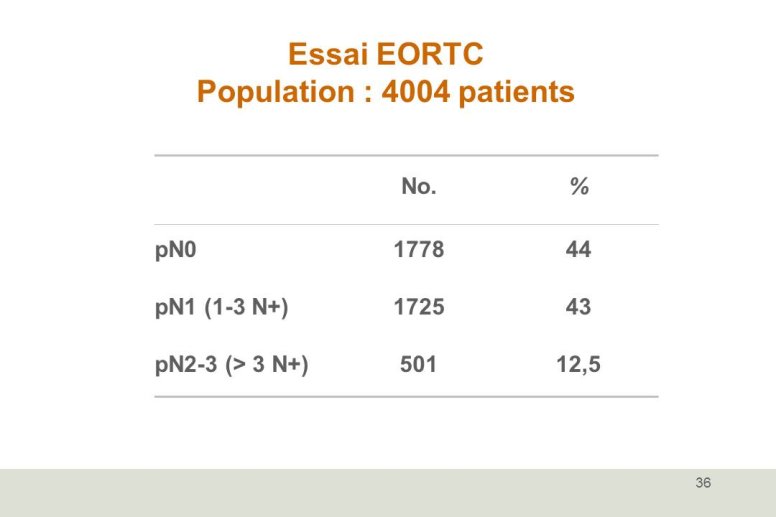
Task: Click the 'No.' column header
Action: coord(419,187)
